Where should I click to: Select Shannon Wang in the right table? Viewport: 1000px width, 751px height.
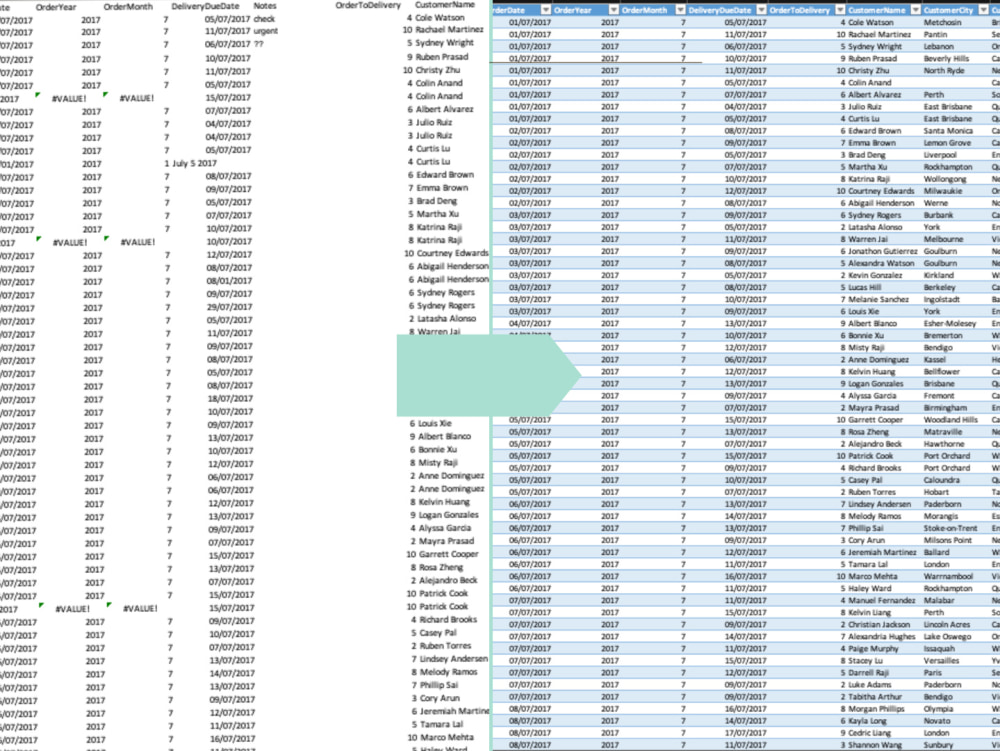point(875,745)
